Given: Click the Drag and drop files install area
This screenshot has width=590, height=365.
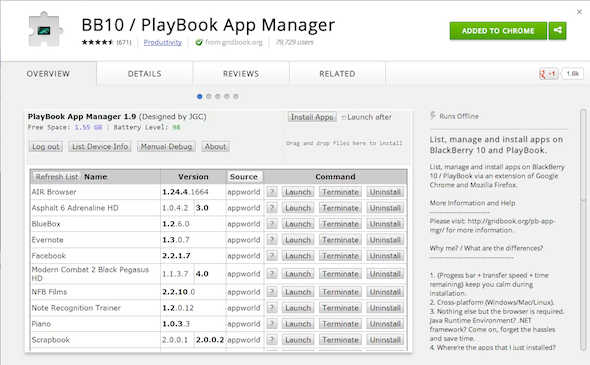Looking at the screenshot, I should point(344,143).
